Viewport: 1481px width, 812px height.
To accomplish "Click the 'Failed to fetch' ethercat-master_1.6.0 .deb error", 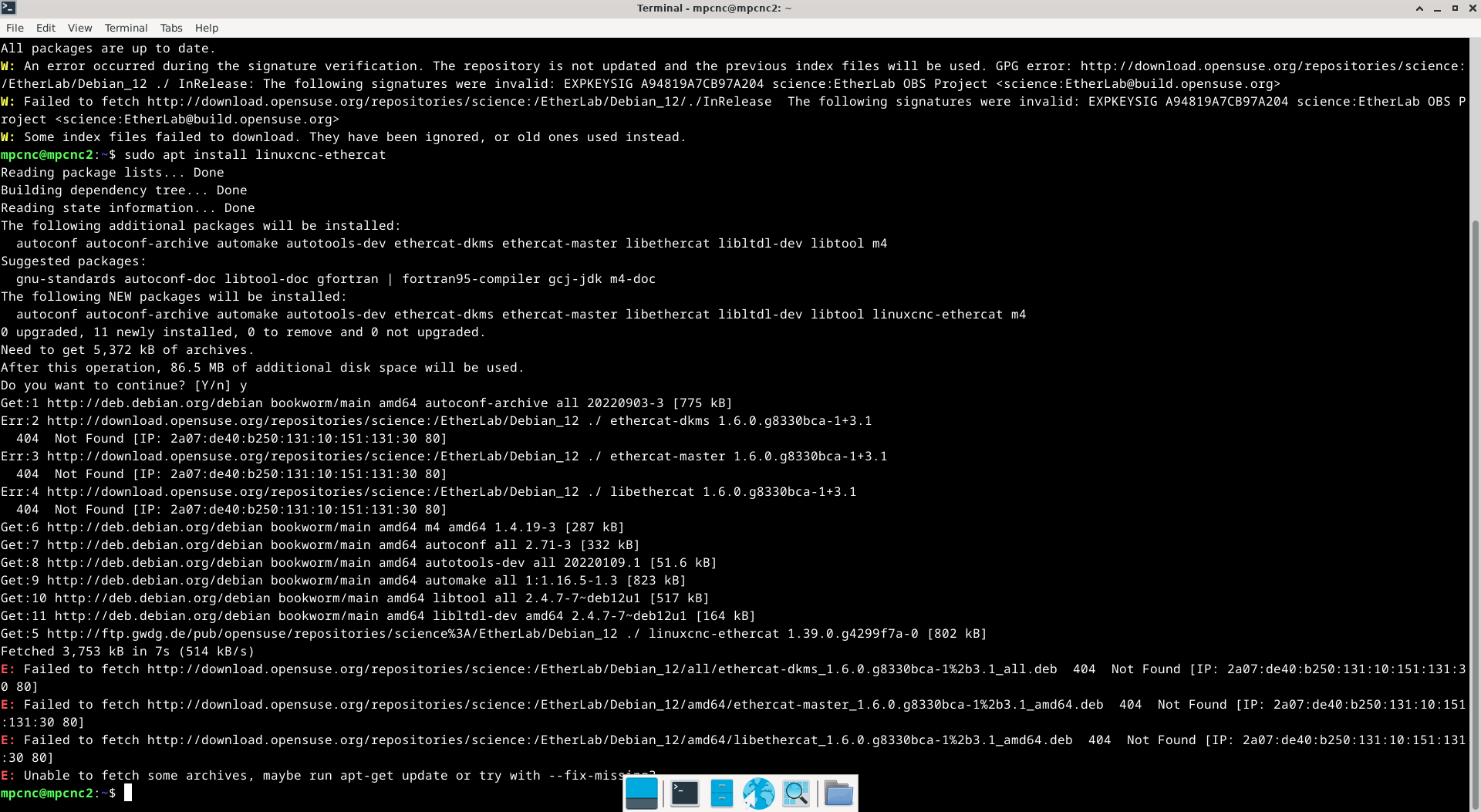I will [733, 713].
